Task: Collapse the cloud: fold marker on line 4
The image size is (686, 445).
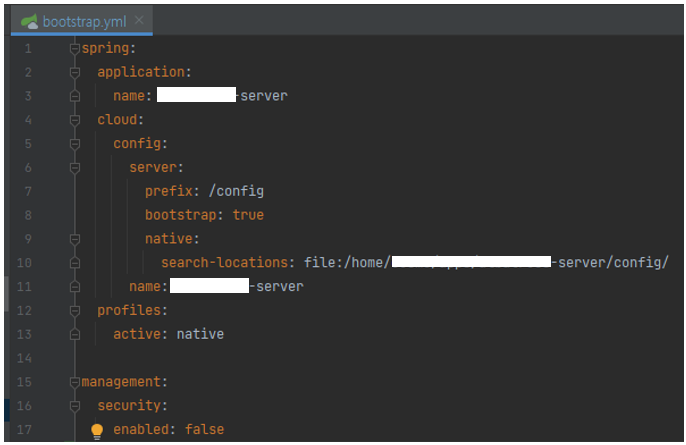Action: (75, 120)
